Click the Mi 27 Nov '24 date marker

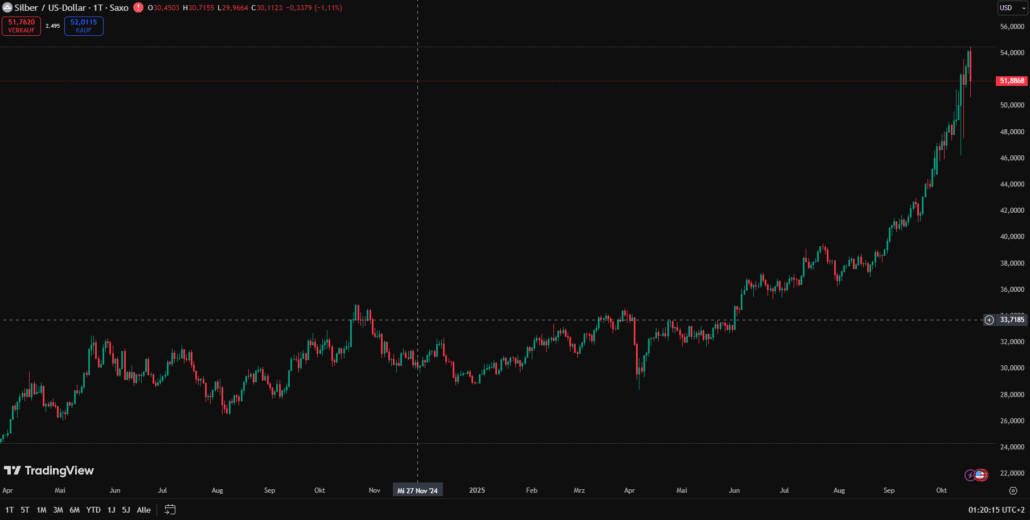(418, 491)
